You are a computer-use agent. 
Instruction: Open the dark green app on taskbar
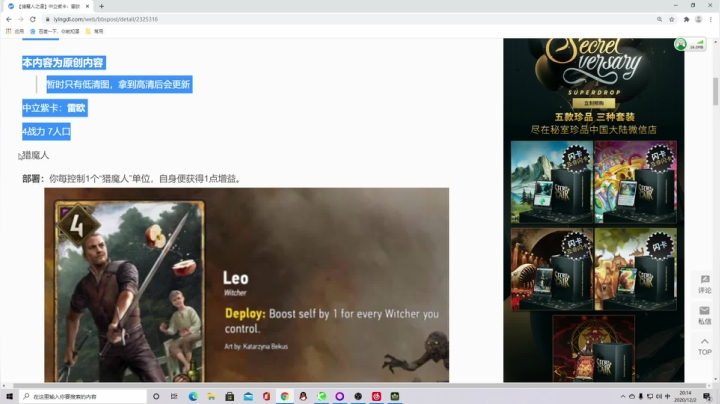[395, 396]
